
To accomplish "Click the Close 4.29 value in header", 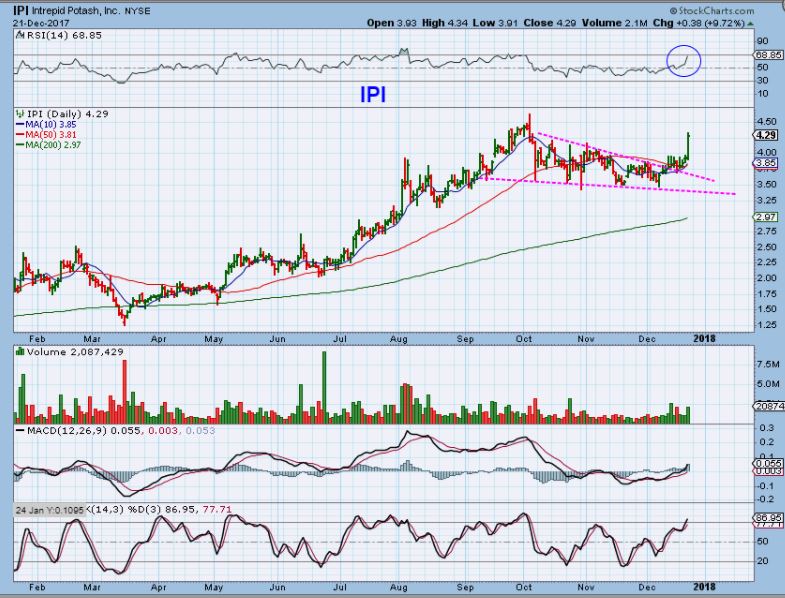I will (x=550, y=23).
